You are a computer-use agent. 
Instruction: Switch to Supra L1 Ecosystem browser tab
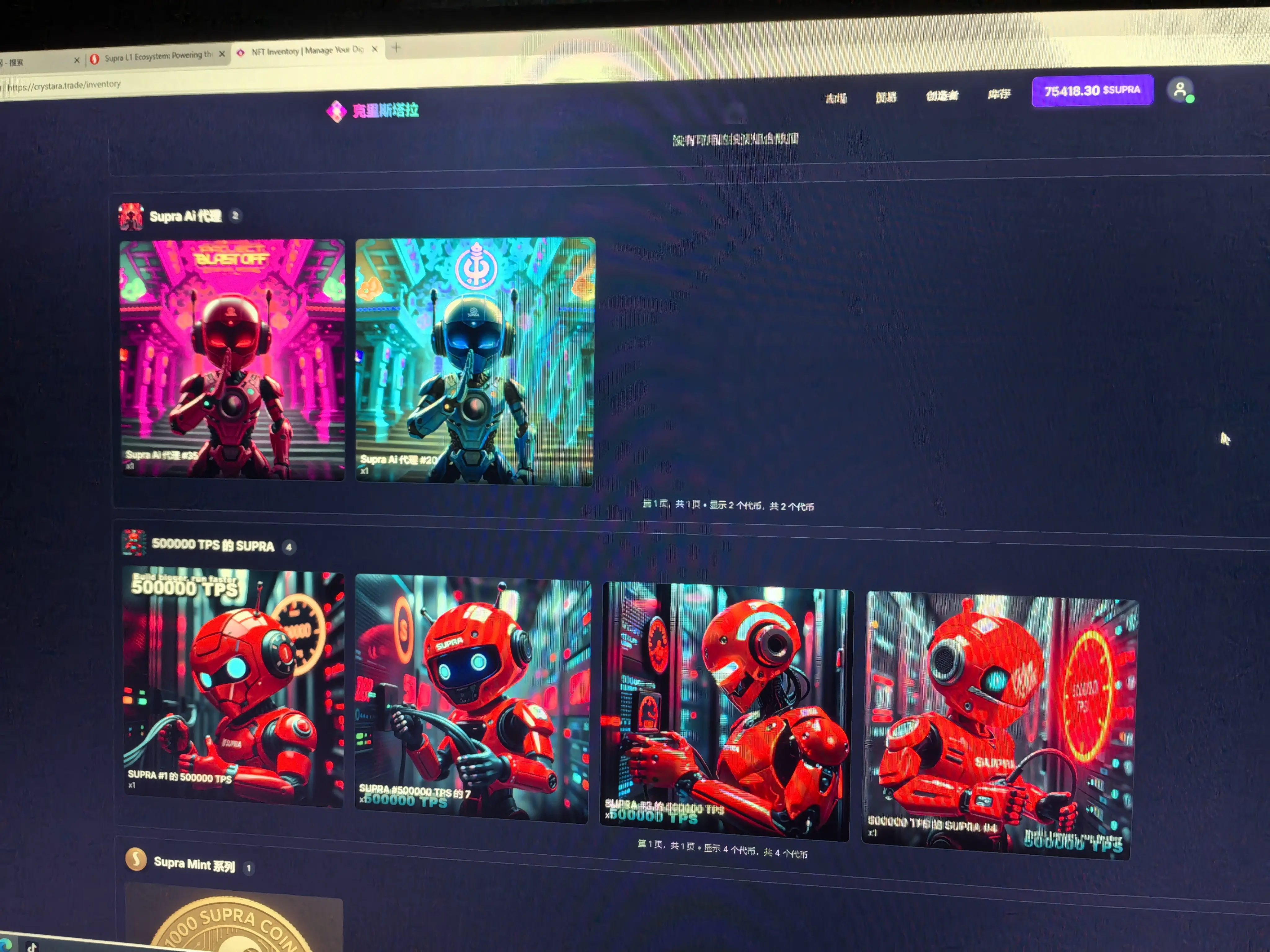(158, 56)
